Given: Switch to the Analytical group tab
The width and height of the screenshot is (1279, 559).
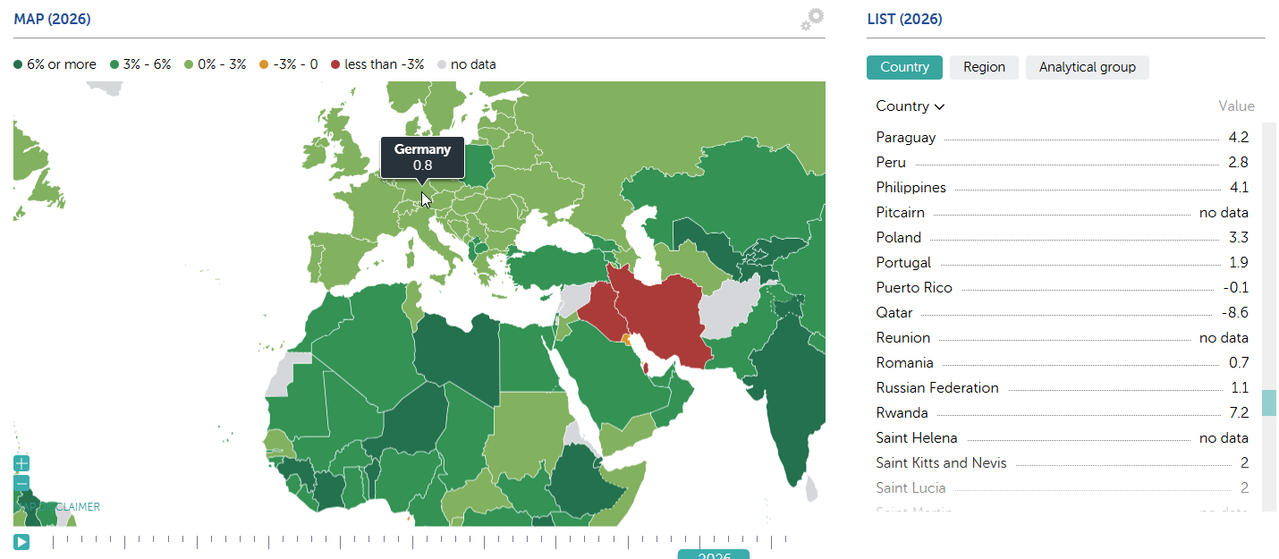Looking at the screenshot, I should (x=1087, y=67).
